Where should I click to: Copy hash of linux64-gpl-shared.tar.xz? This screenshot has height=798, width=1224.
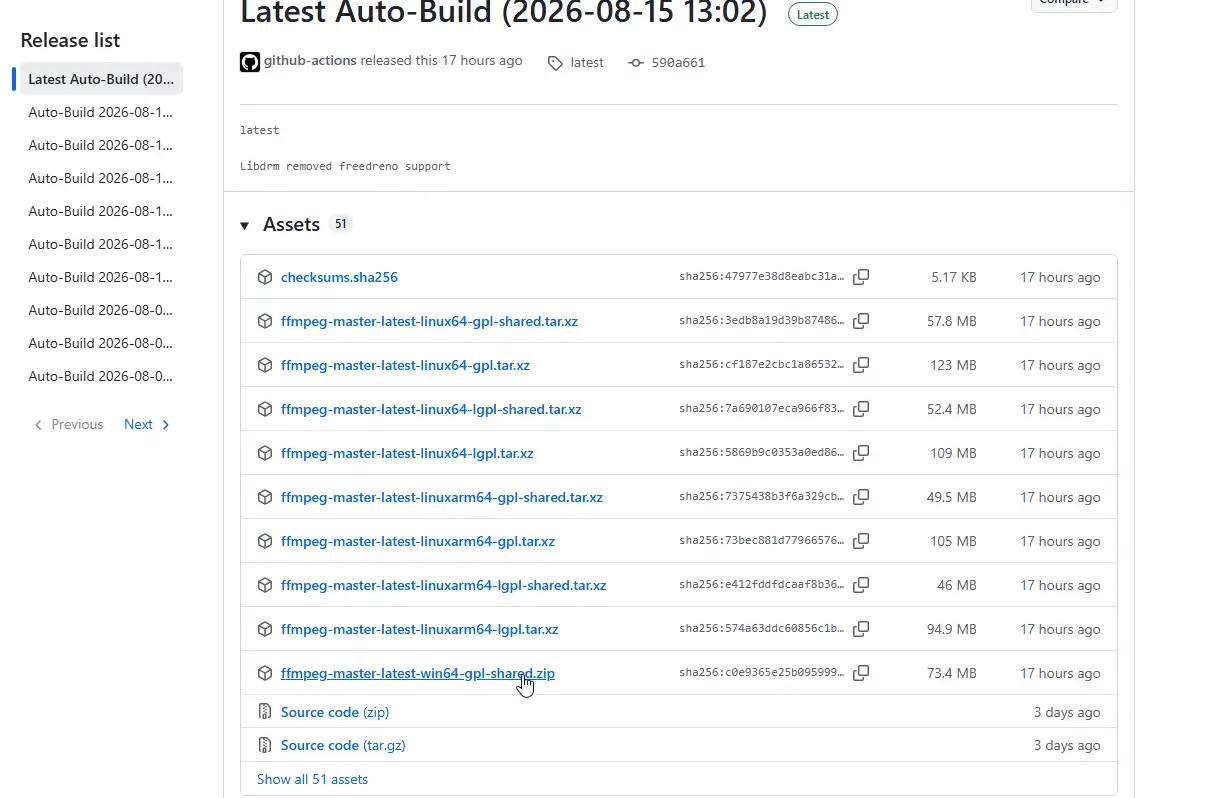click(x=861, y=321)
